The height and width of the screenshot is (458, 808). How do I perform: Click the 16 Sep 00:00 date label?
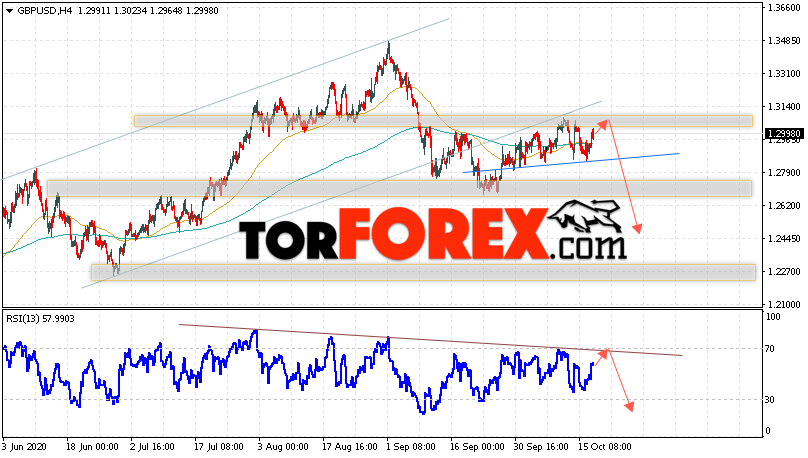point(477,447)
